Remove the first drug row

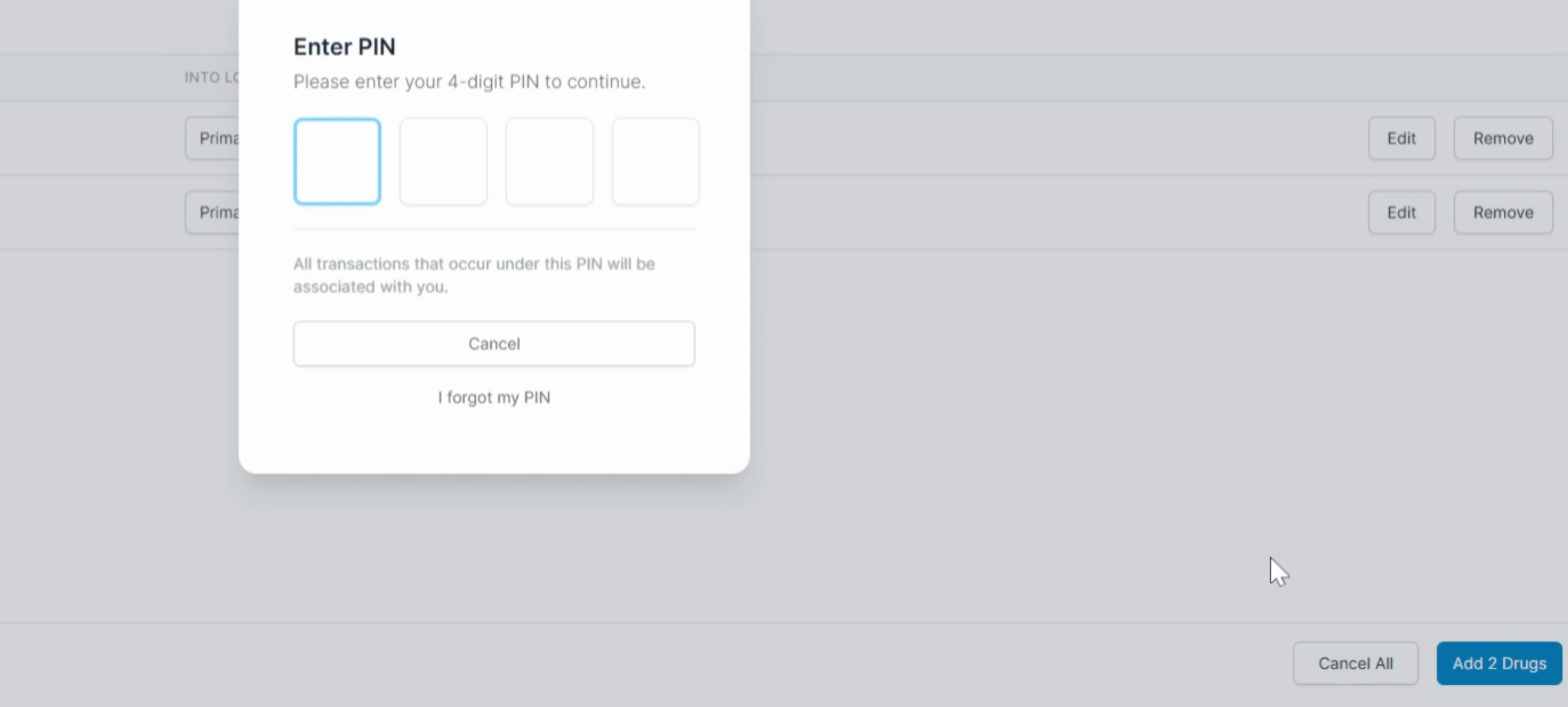pyautogui.click(x=1503, y=138)
